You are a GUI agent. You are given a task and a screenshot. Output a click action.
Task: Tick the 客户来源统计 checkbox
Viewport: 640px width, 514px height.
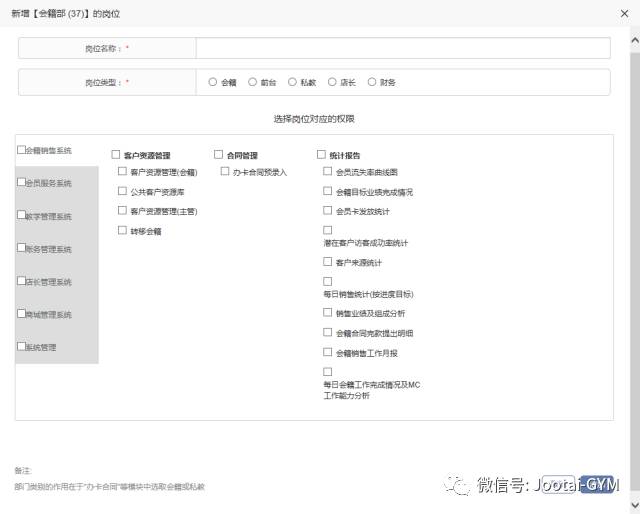click(x=327, y=261)
